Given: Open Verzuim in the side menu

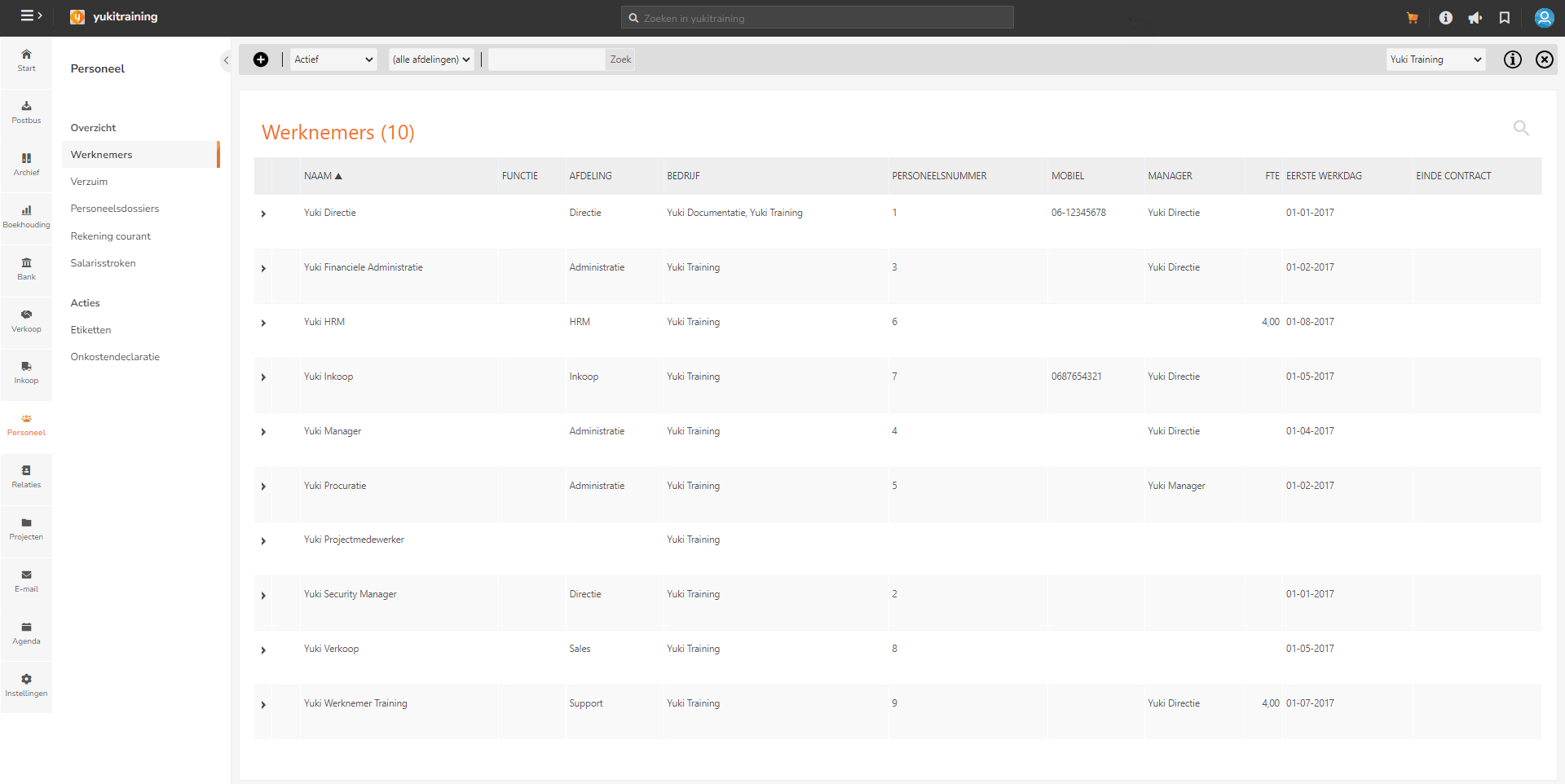Looking at the screenshot, I should click(x=89, y=182).
